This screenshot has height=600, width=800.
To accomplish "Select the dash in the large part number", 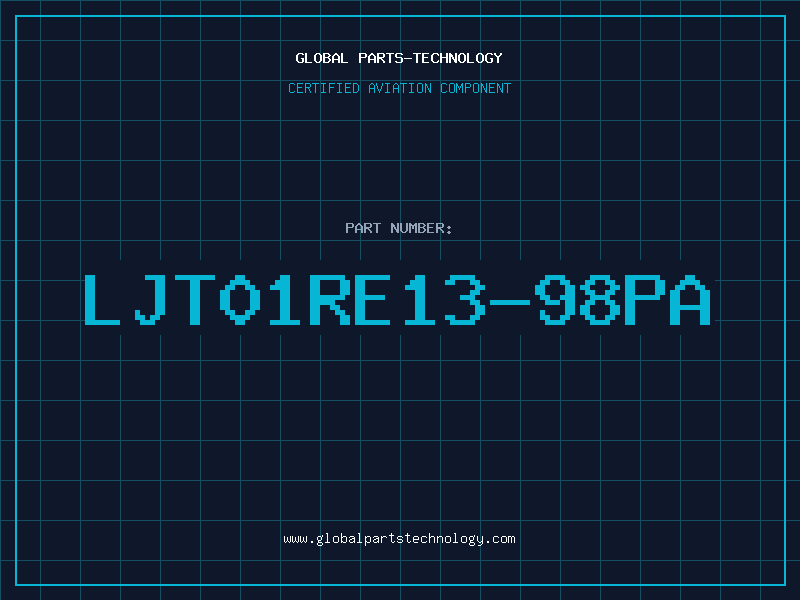I will [x=510, y=302].
